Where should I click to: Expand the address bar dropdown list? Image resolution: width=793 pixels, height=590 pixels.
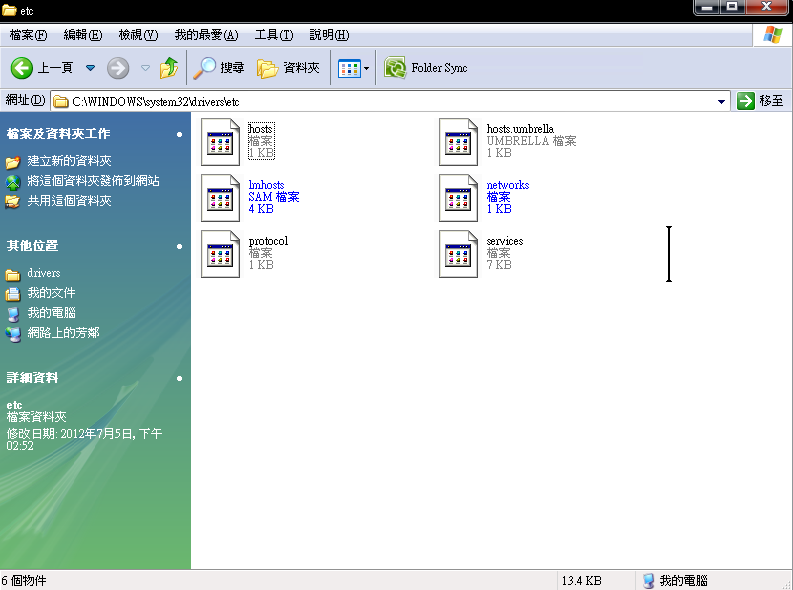(x=721, y=102)
